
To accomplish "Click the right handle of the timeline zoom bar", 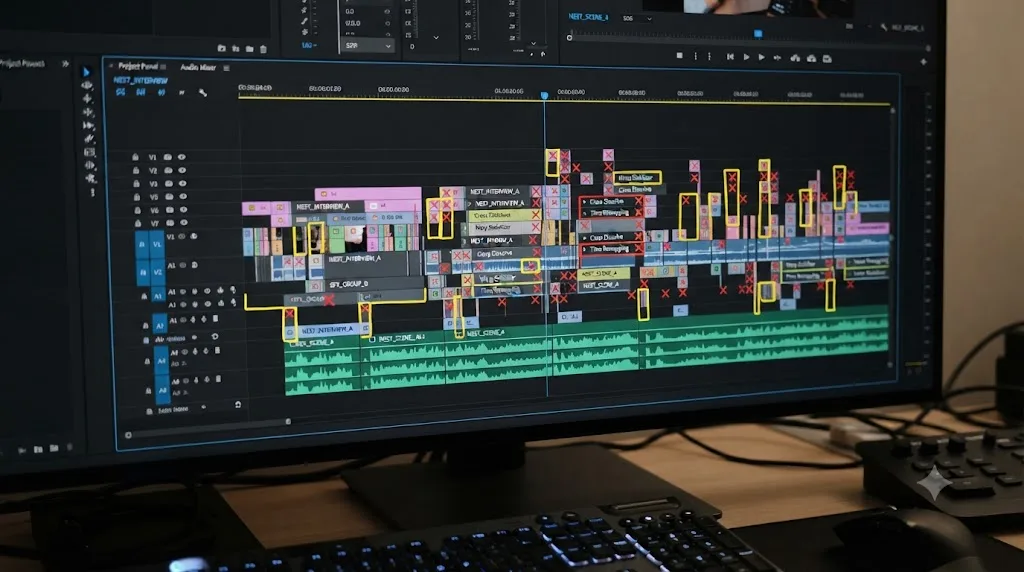I will click(x=288, y=422).
